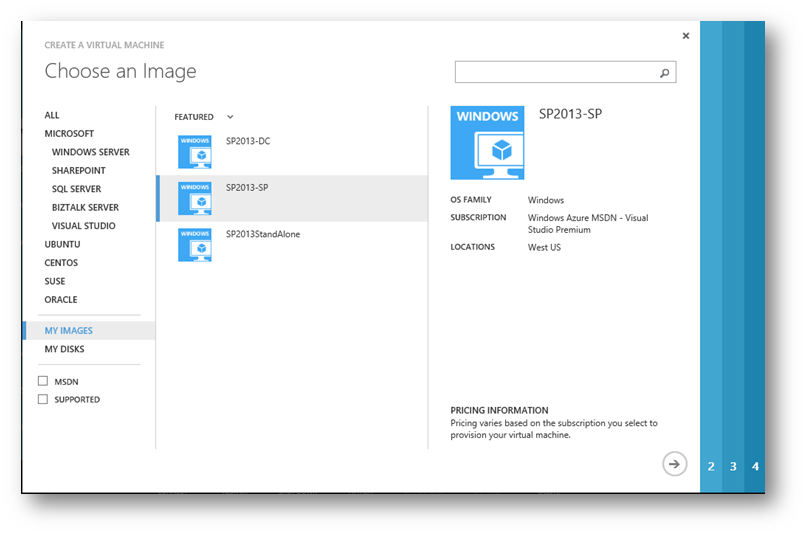This screenshot has width=807, height=536.
Task: Click the Choose an Image heading
Action: coord(120,71)
